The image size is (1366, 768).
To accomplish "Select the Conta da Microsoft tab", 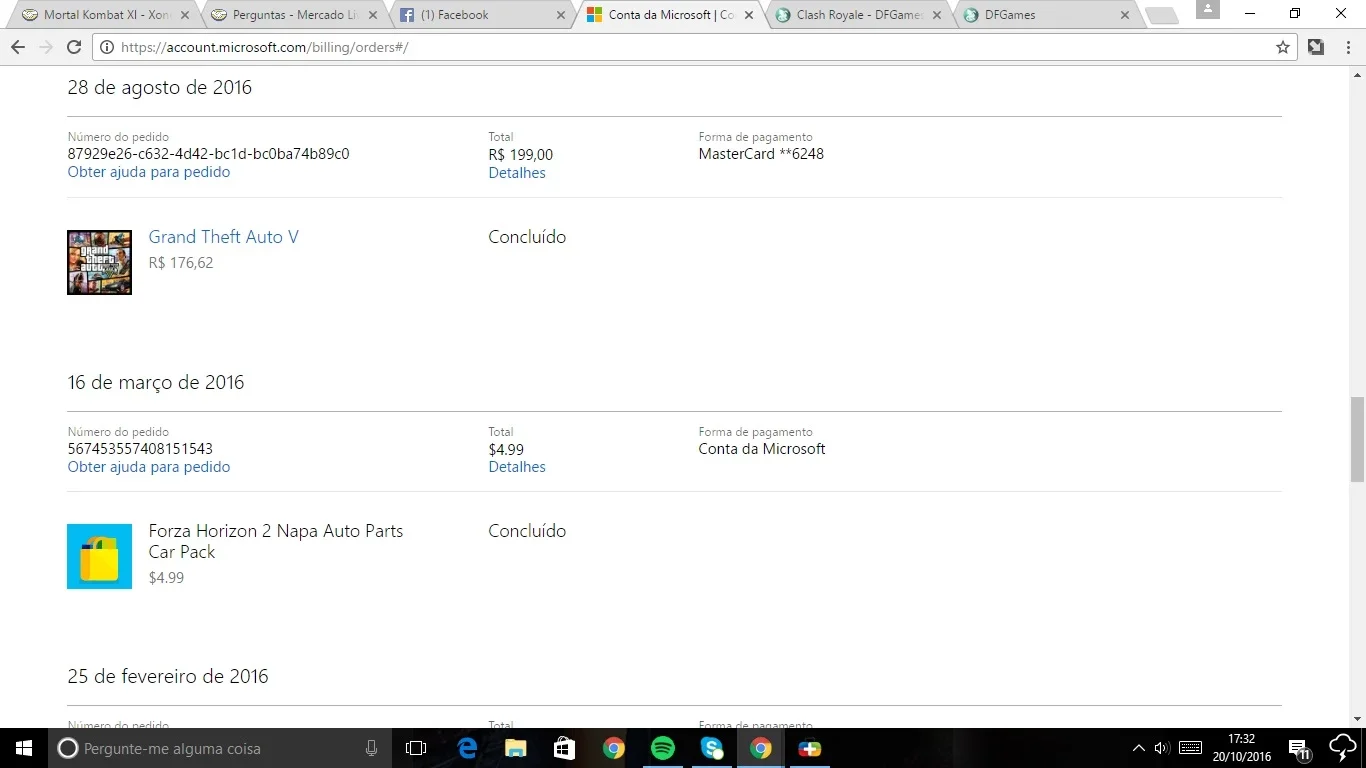I will pos(668,15).
